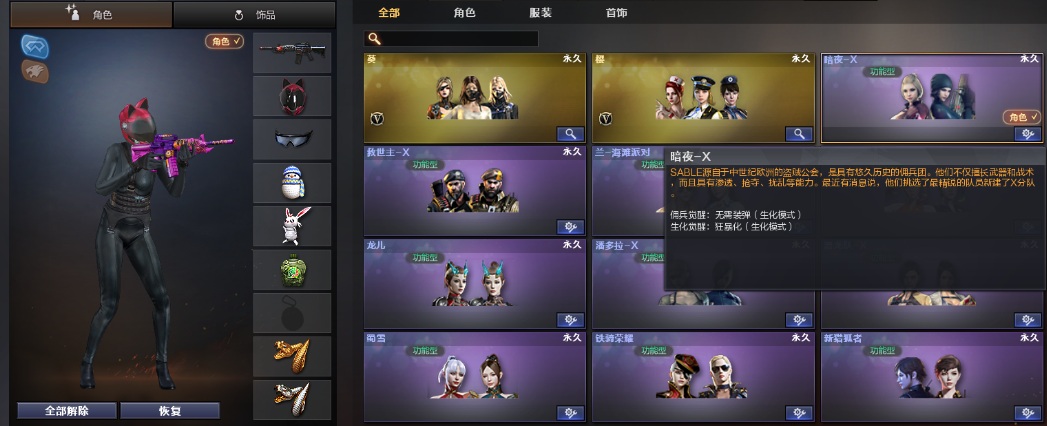The height and width of the screenshot is (426, 1047).
Task: Open the 首饰 filter tab
Action: [616, 13]
